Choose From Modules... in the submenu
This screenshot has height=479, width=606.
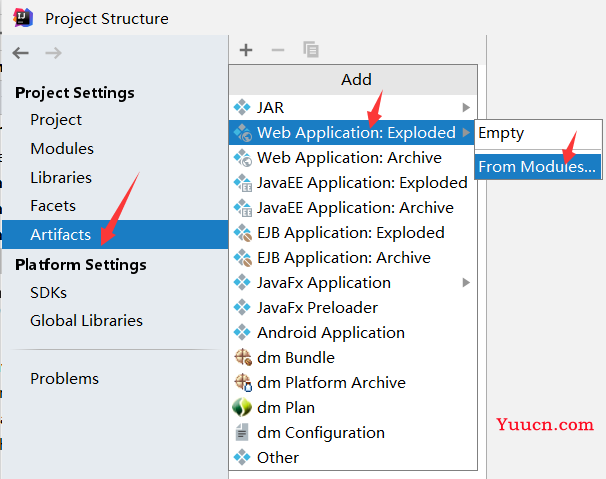click(x=538, y=167)
